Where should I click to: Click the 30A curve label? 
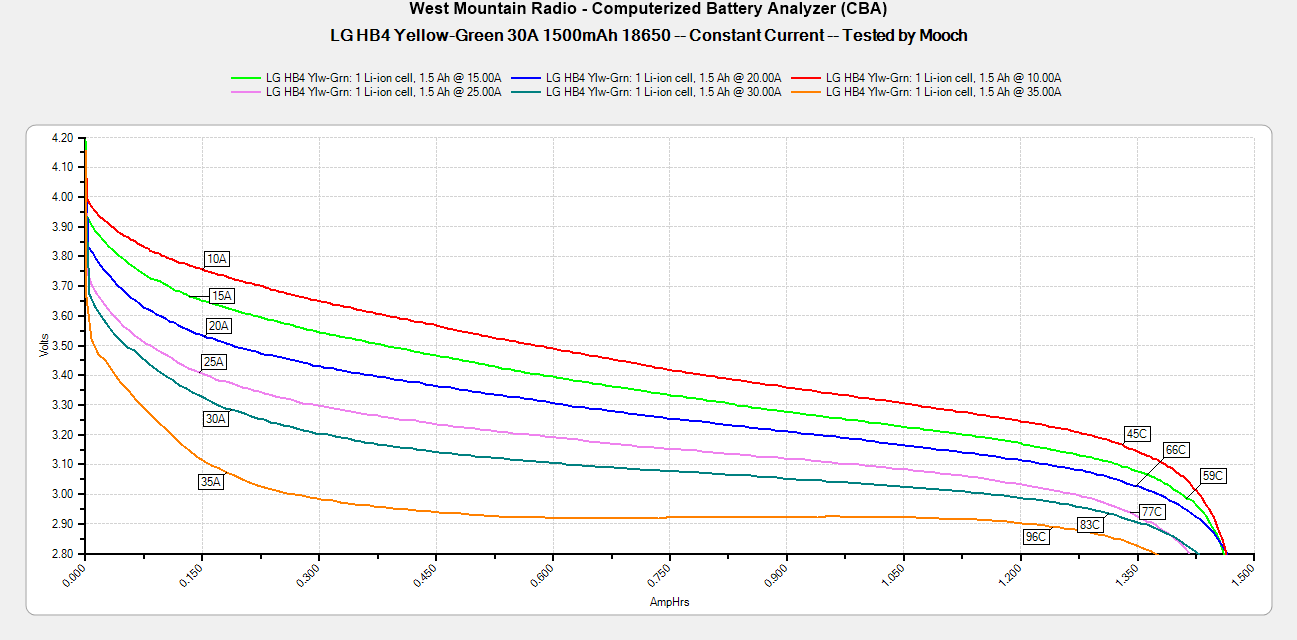coord(216,419)
